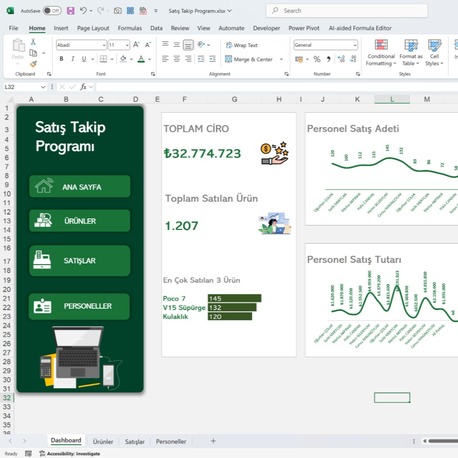Open the Power Pivot tab

point(304,28)
